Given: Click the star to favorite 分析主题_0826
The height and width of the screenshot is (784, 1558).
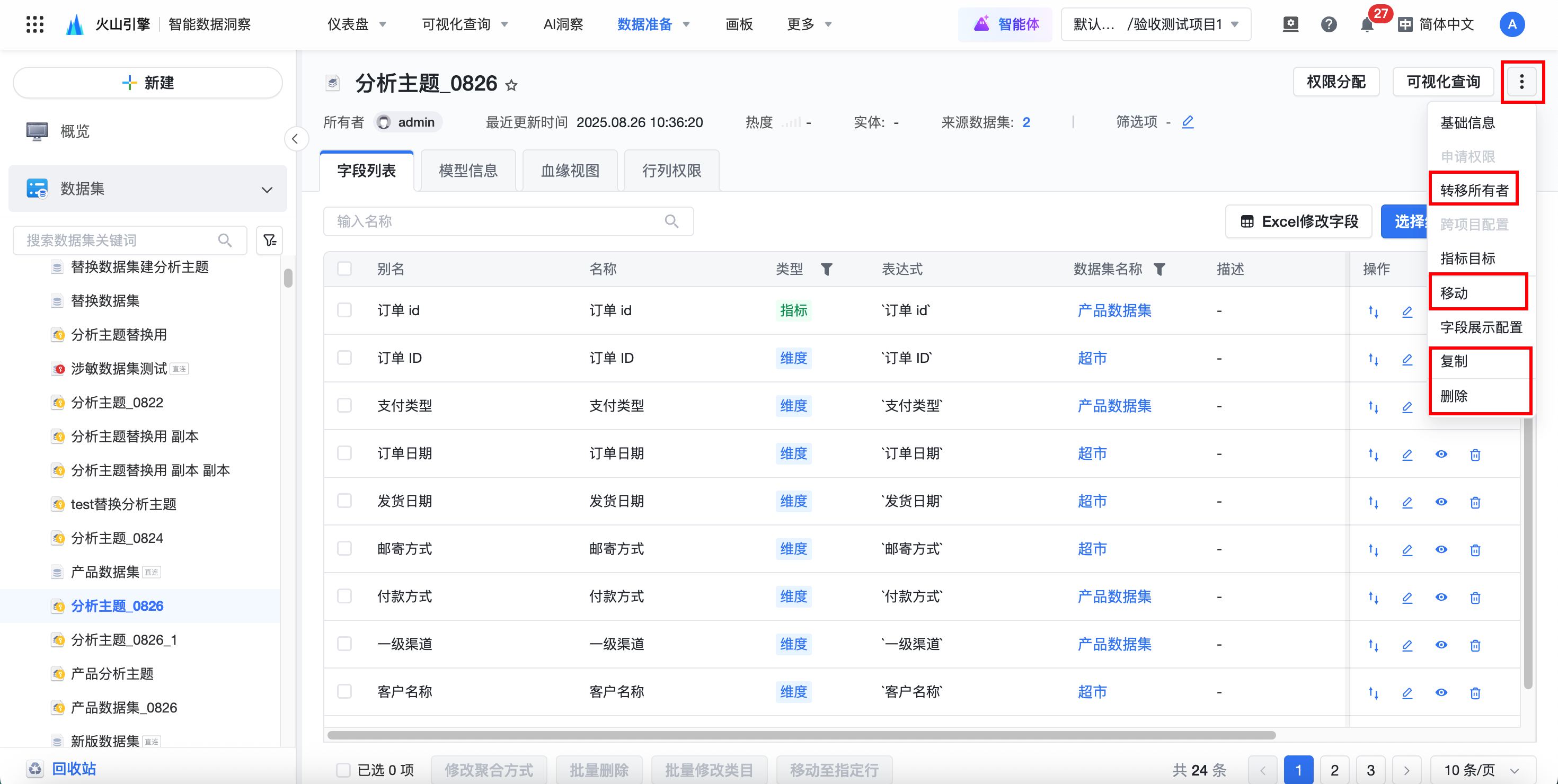Looking at the screenshot, I should [512, 85].
